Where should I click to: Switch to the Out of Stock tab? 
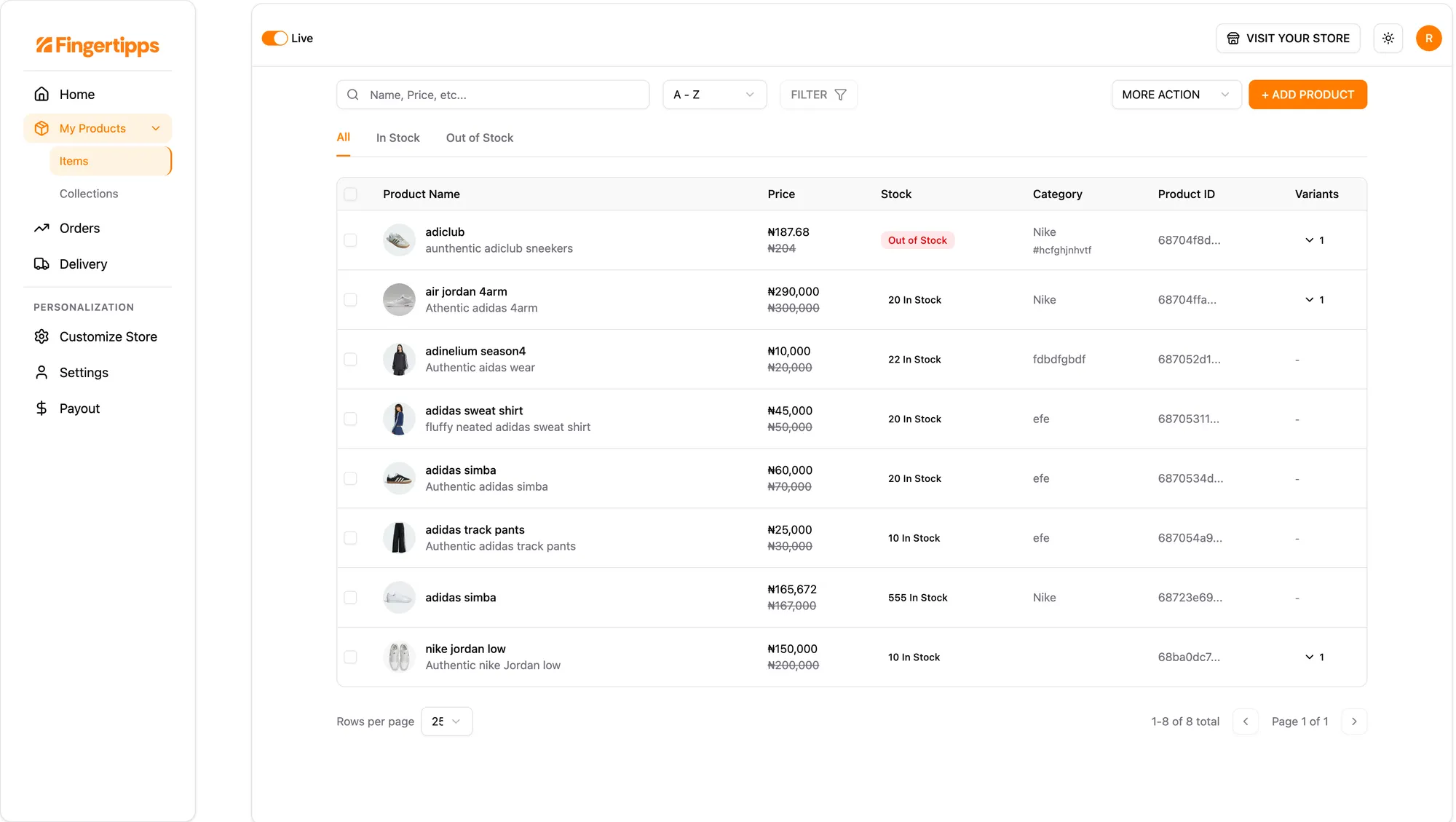click(479, 138)
